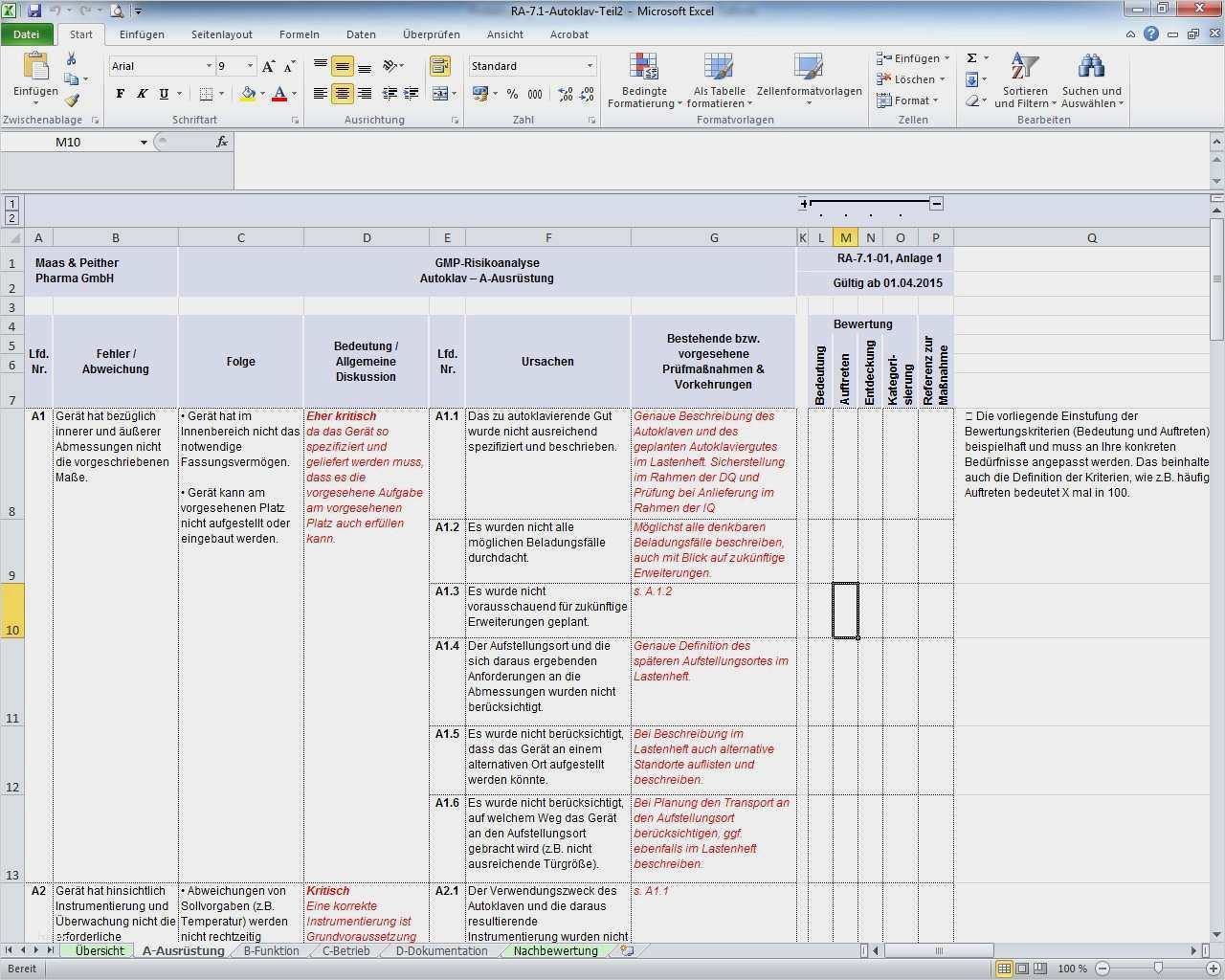Toggle center text alignment
The width and height of the screenshot is (1225, 980).
(x=342, y=94)
